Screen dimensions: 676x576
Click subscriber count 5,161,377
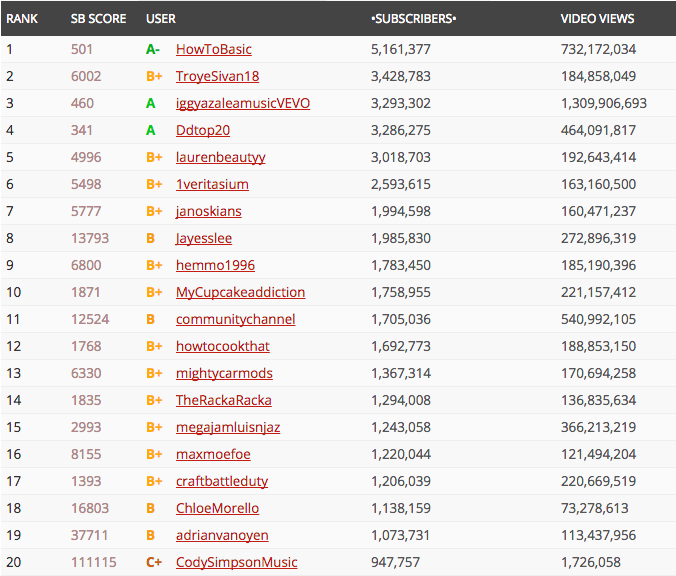(401, 50)
